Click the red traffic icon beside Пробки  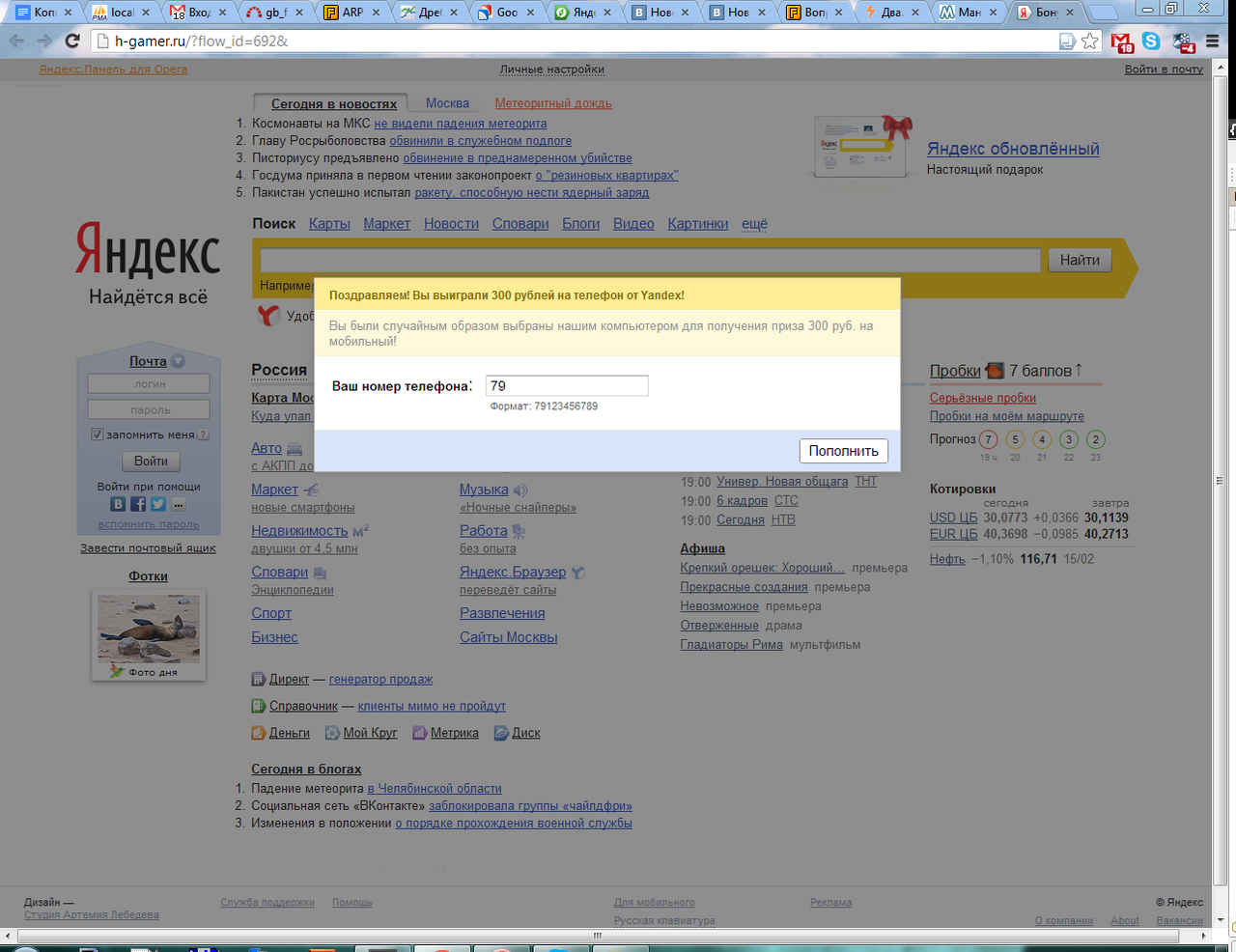pos(995,371)
